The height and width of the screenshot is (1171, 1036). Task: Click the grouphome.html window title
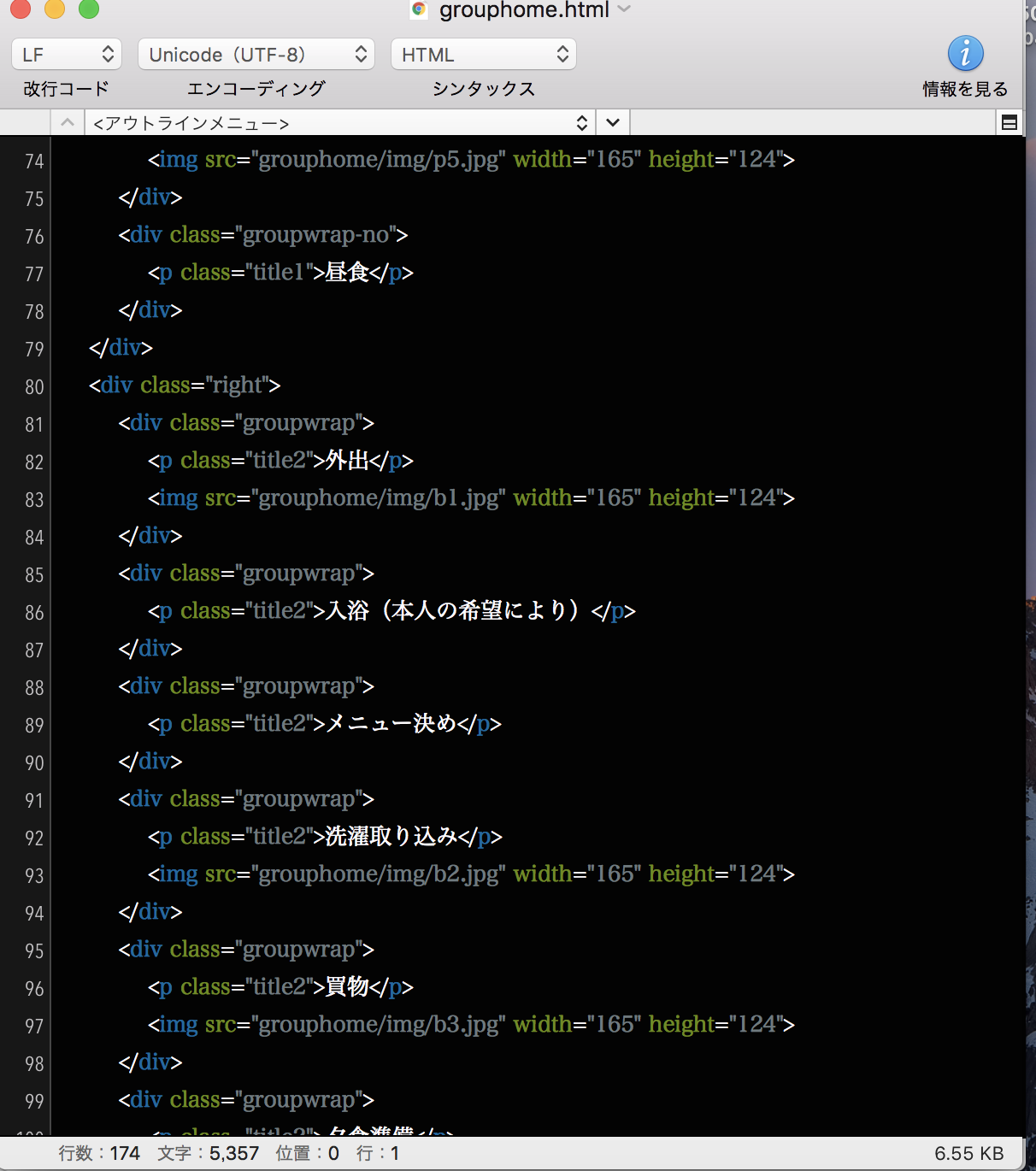pos(523,10)
